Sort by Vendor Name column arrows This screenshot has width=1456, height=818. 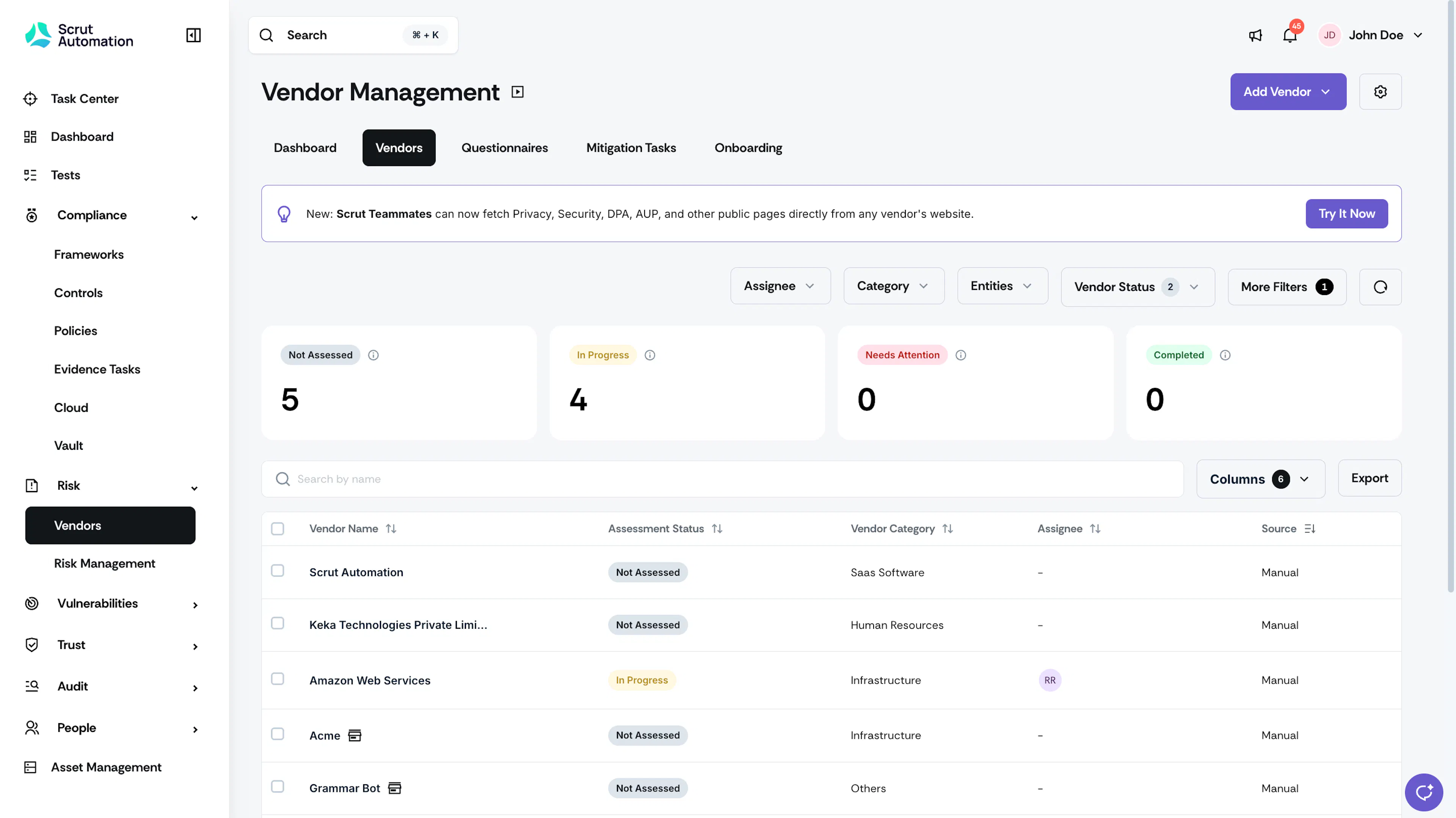click(391, 529)
